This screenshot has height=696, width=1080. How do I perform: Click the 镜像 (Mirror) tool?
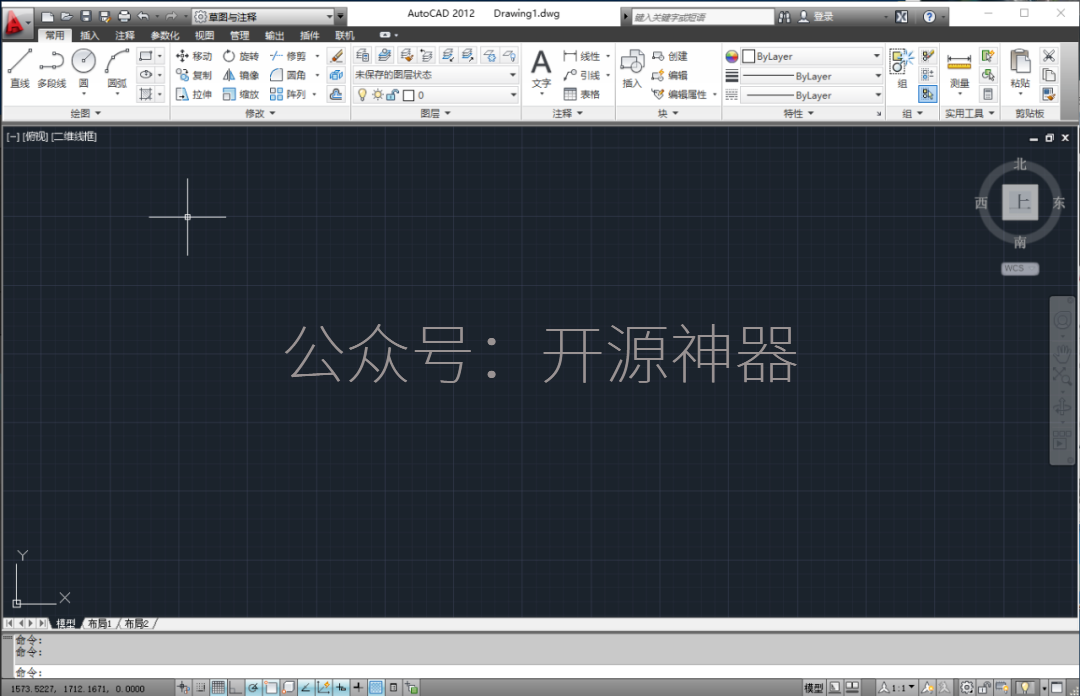tap(241, 75)
